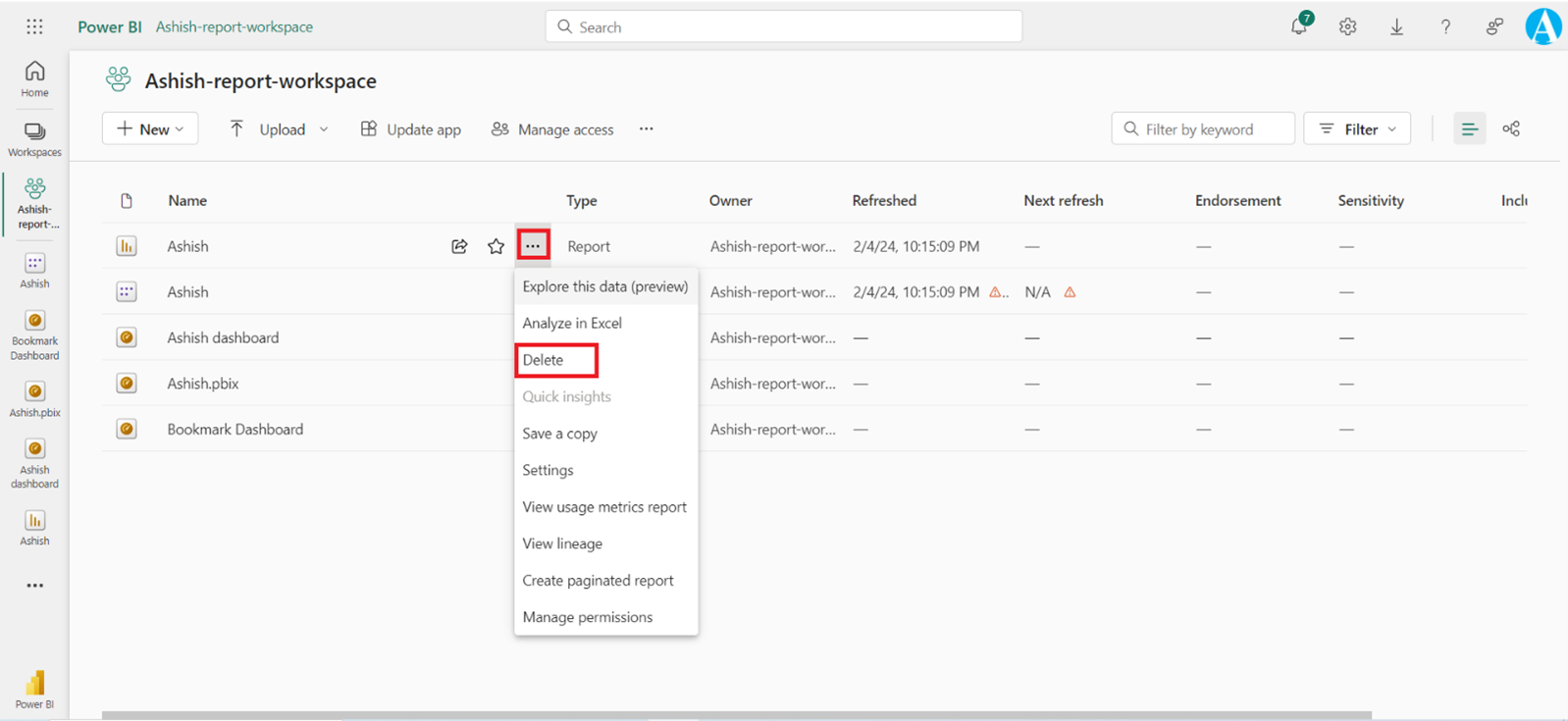The width and height of the screenshot is (1568, 721).
Task: Expand the New dropdown button
Action: [150, 129]
